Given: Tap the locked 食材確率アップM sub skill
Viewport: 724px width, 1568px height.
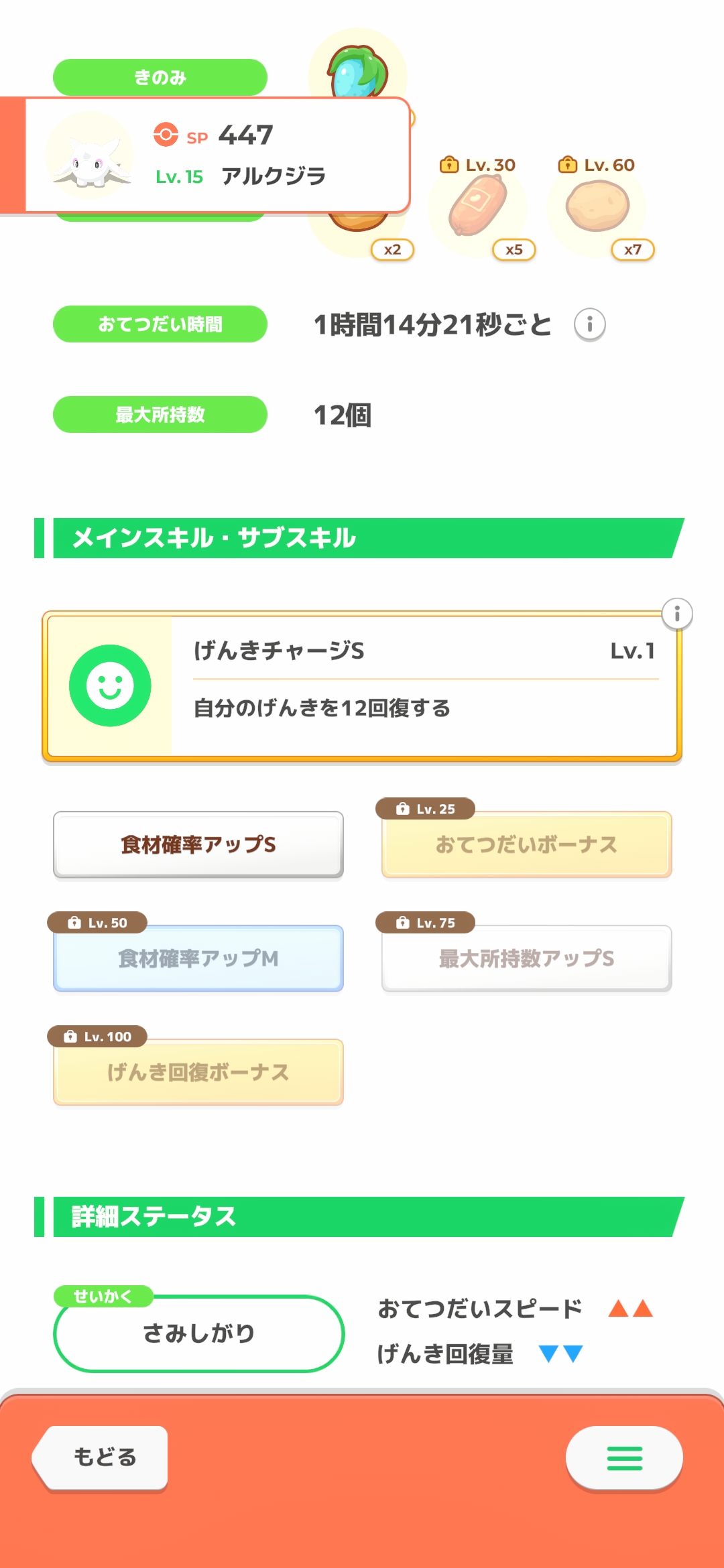Looking at the screenshot, I should pyautogui.click(x=198, y=958).
